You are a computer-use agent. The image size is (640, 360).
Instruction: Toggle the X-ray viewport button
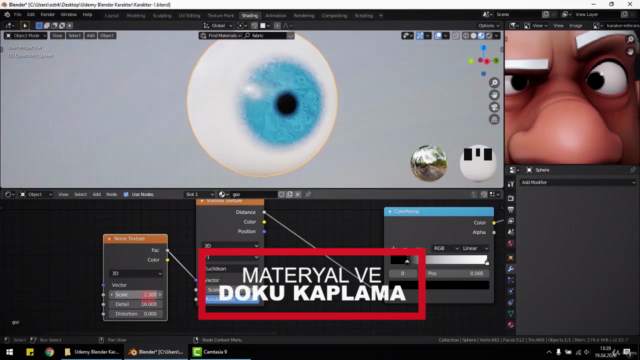pyautogui.click(x=456, y=36)
